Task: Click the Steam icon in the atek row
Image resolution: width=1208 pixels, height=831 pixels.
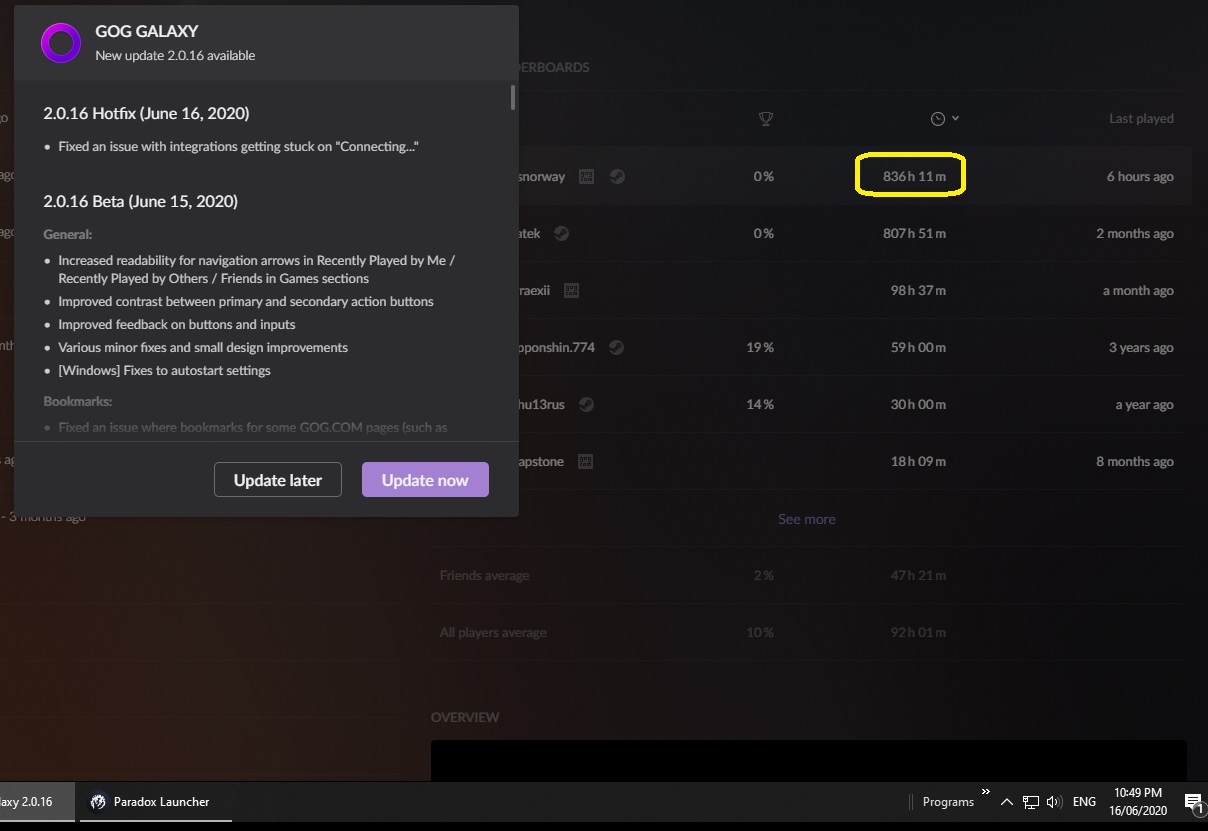Action: (x=562, y=234)
